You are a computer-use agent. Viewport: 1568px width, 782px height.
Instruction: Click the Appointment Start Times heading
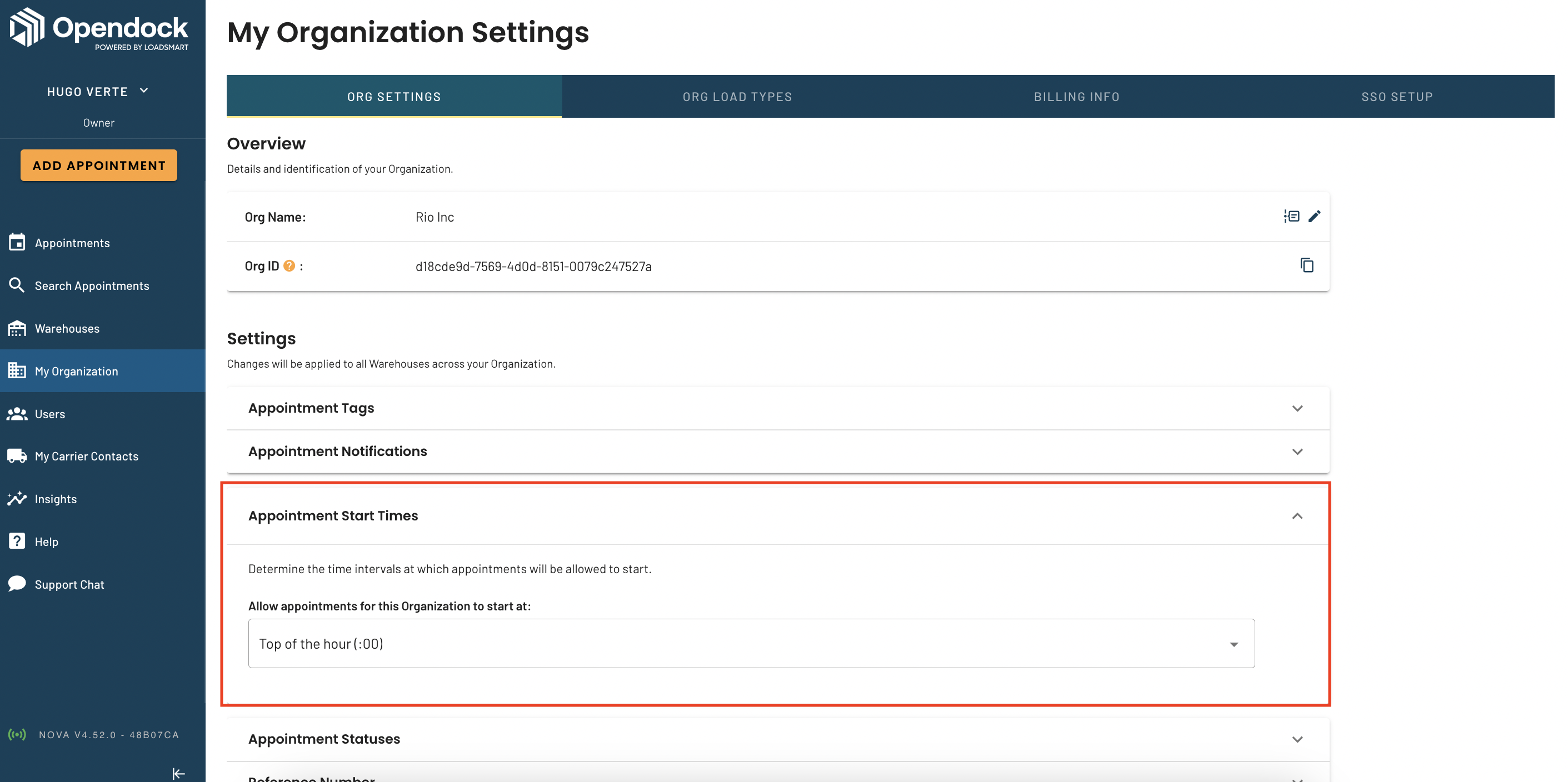pyautogui.click(x=333, y=515)
